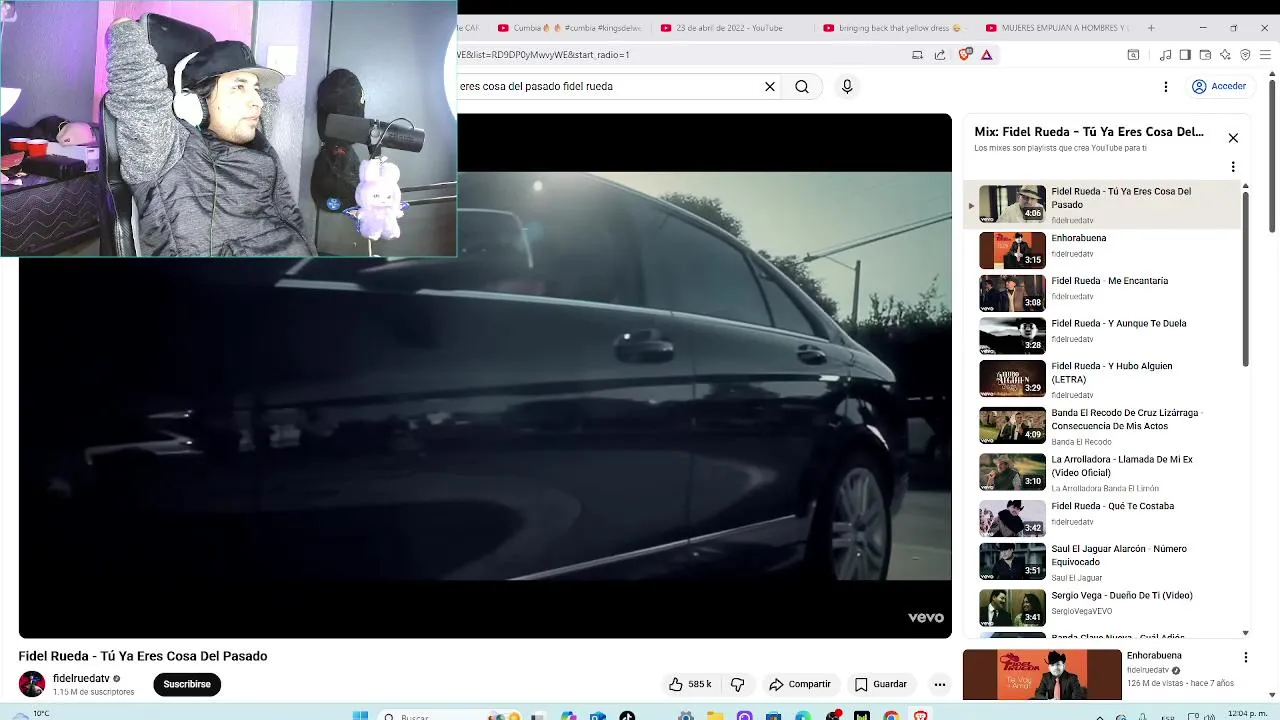This screenshot has width=1280, height=720.
Task: Open YouTube settings three-dot menu
Action: 1165,87
